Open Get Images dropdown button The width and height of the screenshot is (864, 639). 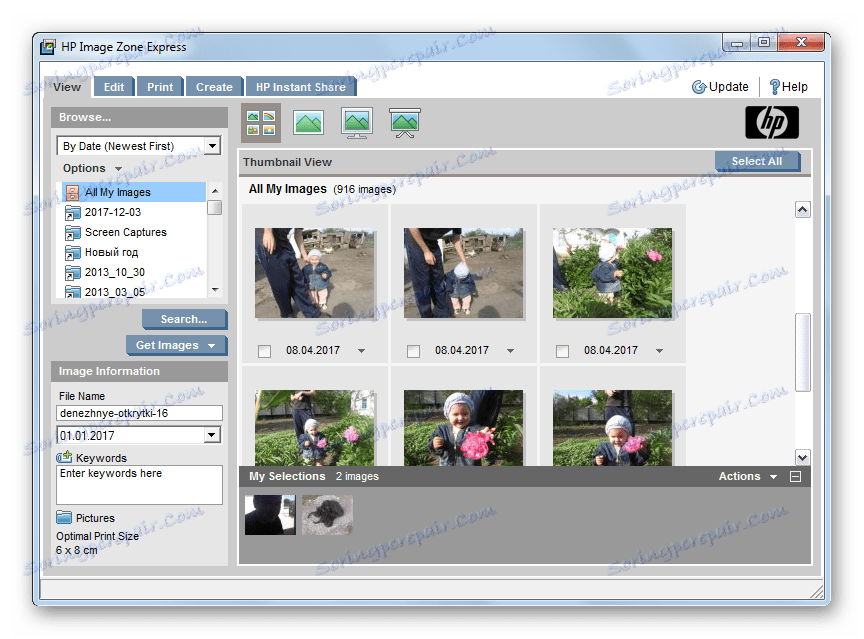point(176,345)
